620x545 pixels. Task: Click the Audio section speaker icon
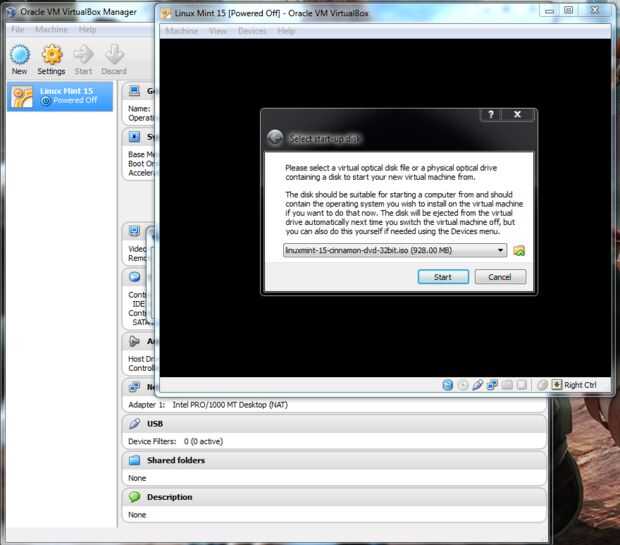coord(134,341)
